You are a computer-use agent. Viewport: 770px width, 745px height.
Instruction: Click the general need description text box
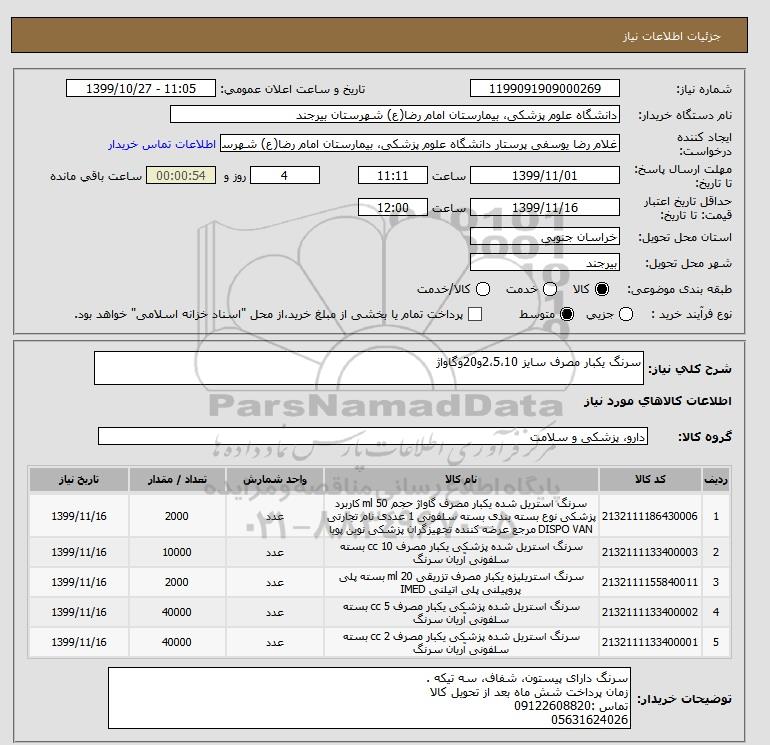pos(369,368)
